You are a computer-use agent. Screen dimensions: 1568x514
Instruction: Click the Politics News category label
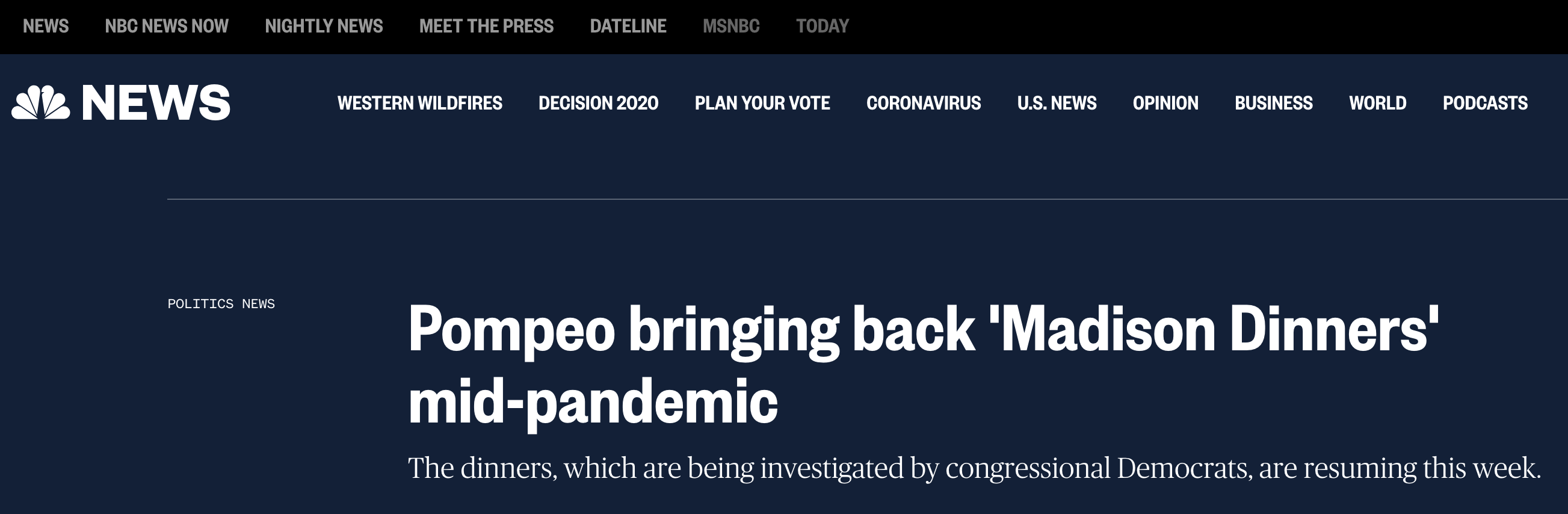[221, 303]
